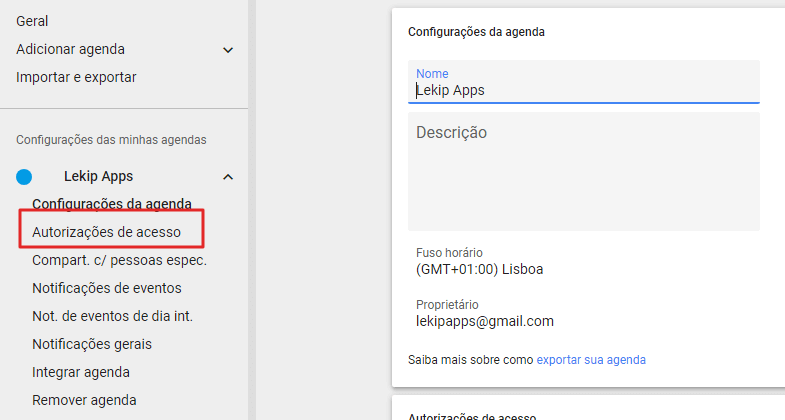Viewport: 785px width, 420px height.
Task: Select Integrar agenda in the sidebar
Action: click(81, 372)
